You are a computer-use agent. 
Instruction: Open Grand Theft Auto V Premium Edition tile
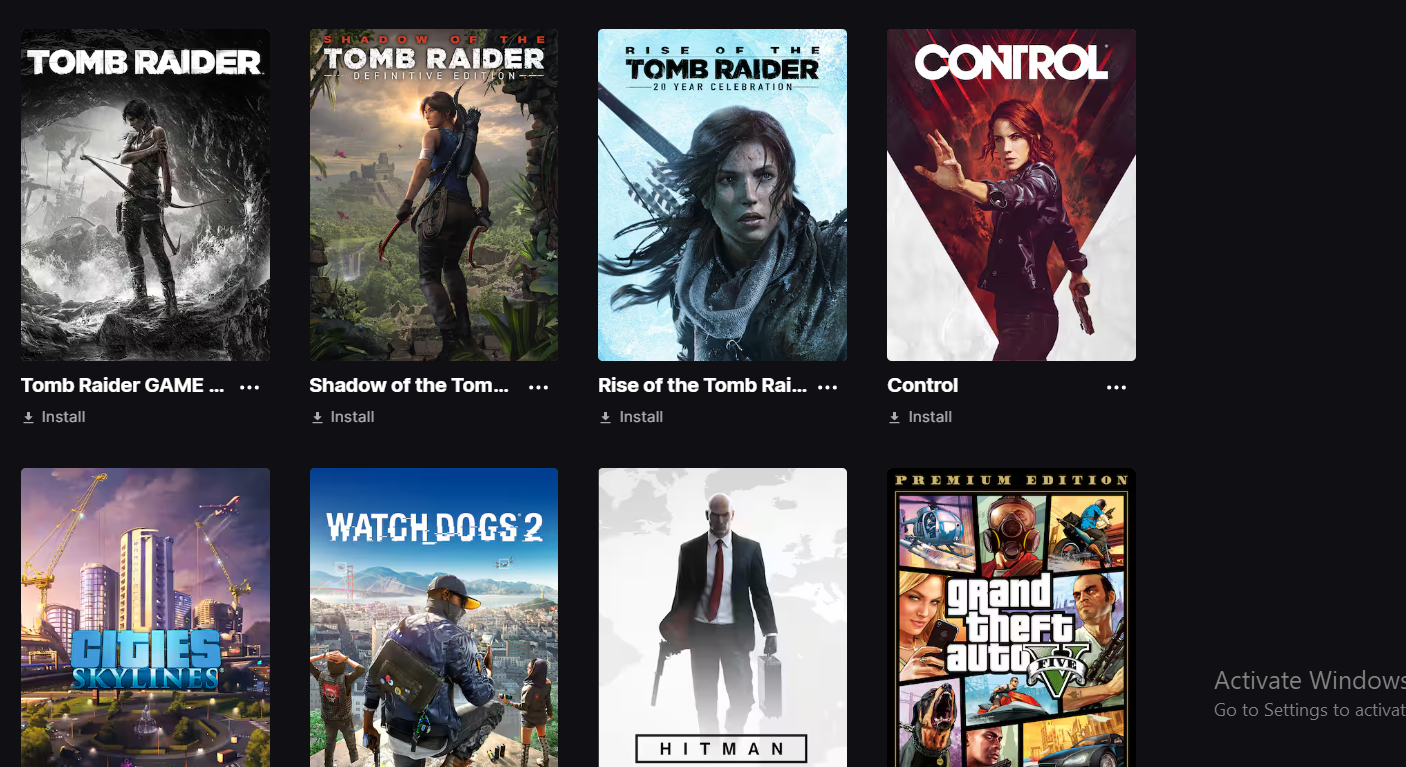pyautogui.click(x=1011, y=617)
